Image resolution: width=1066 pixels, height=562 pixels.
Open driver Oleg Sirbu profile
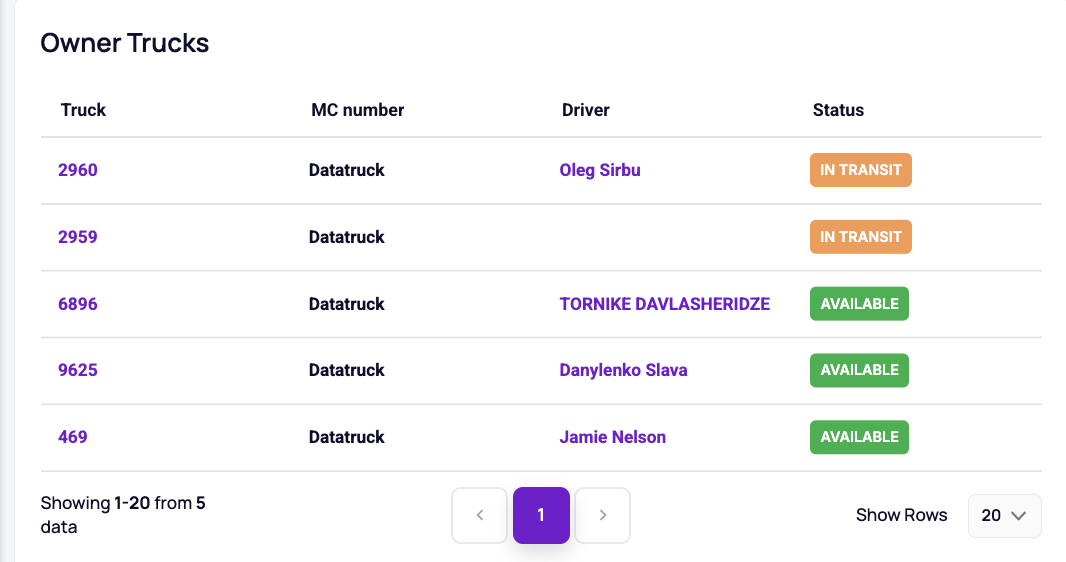(x=600, y=170)
